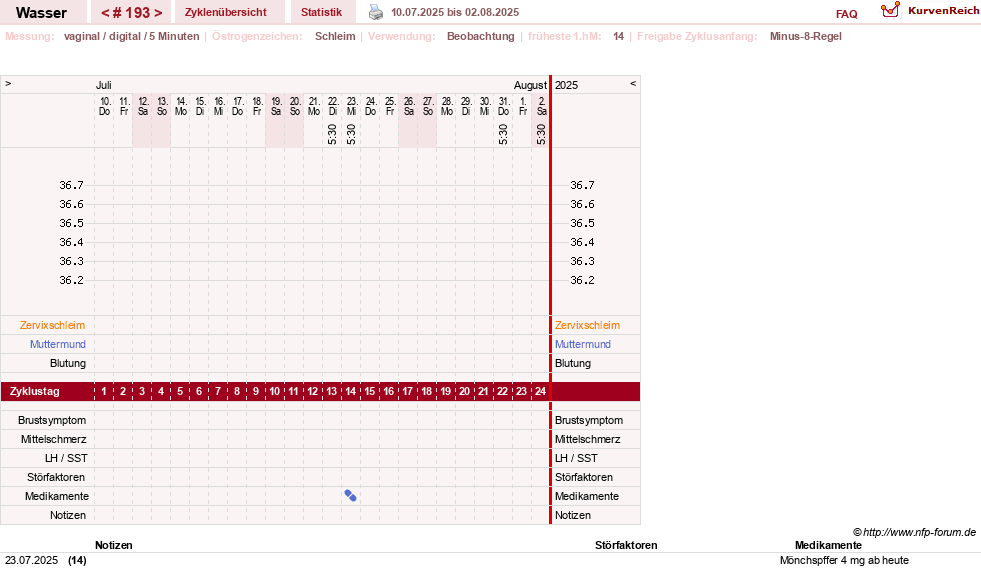Click the left Zervixschleim label
This screenshot has width=981, height=584.
tap(53, 325)
